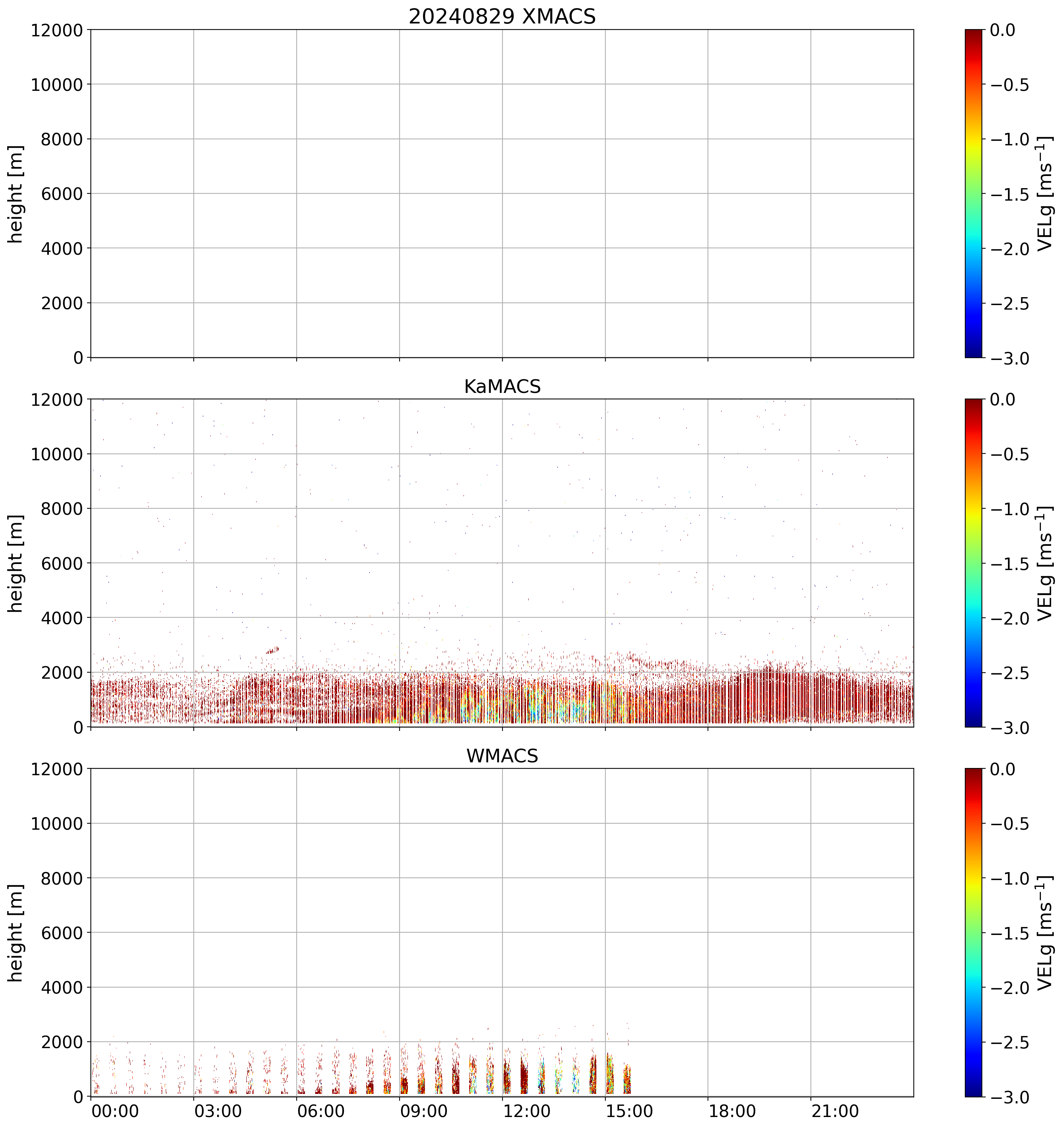
Task: Click the WMACS panel title
Action: (502, 756)
